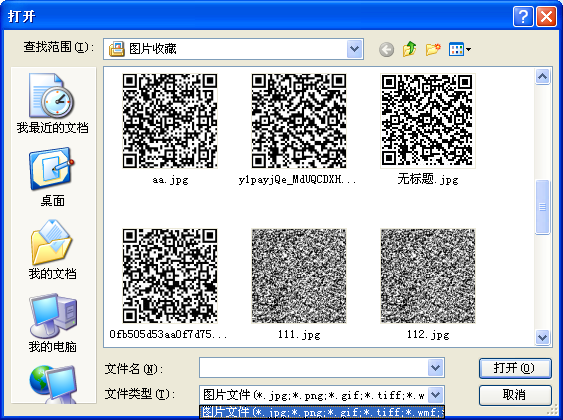This screenshot has height=420, width=563.
Task: Click the scroll up arrow of file list
Action: [542, 76]
